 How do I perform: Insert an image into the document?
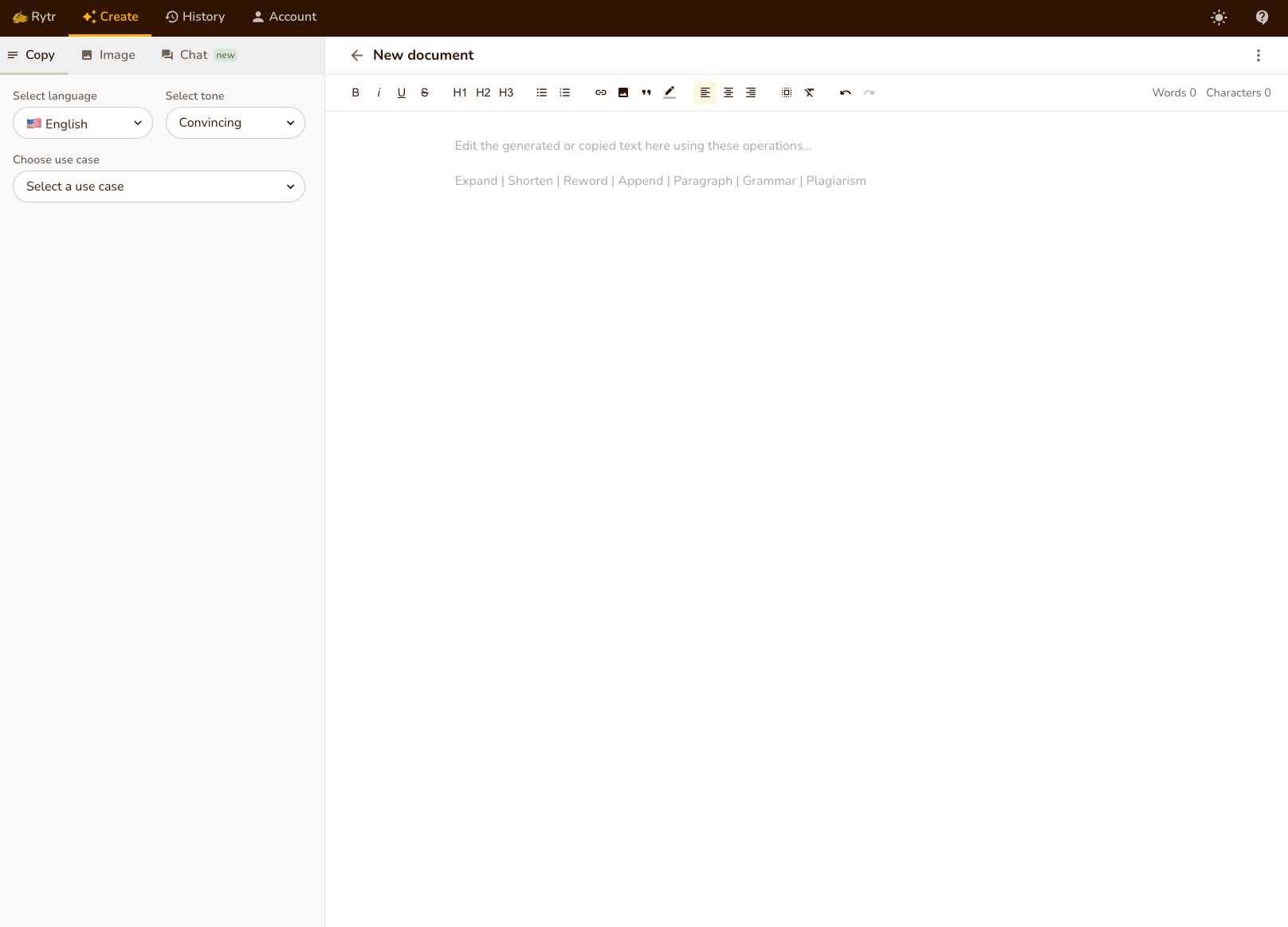tap(623, 92)
